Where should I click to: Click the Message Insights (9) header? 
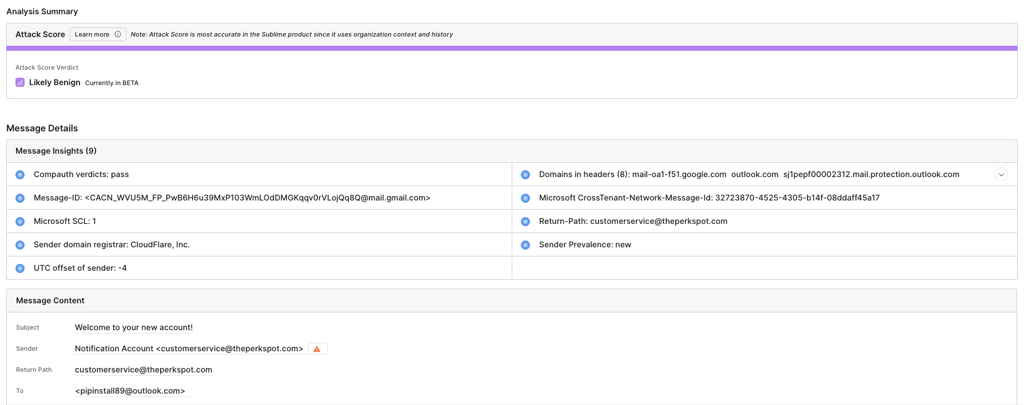coord(56,151)
